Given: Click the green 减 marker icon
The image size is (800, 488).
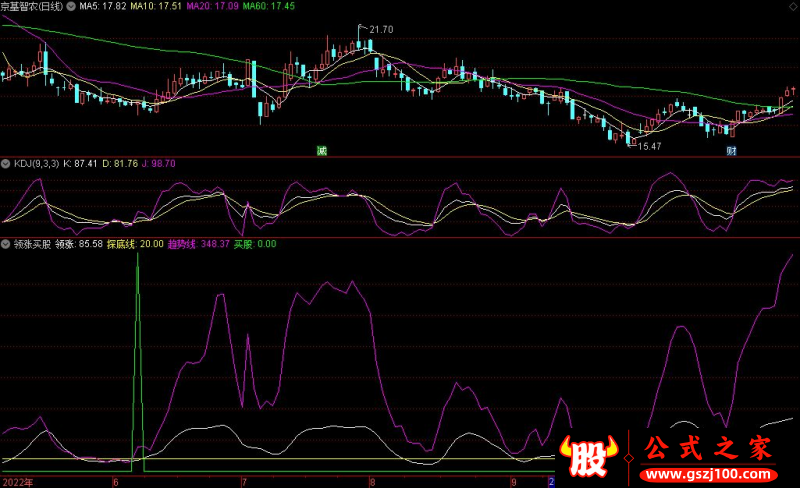Looking at the screenshot, I should pos(322,151).
